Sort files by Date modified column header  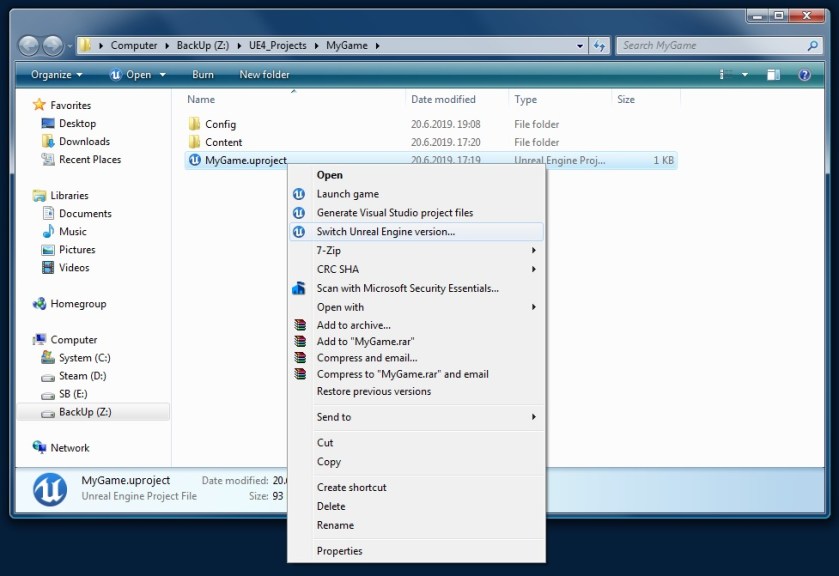point(443,100)
